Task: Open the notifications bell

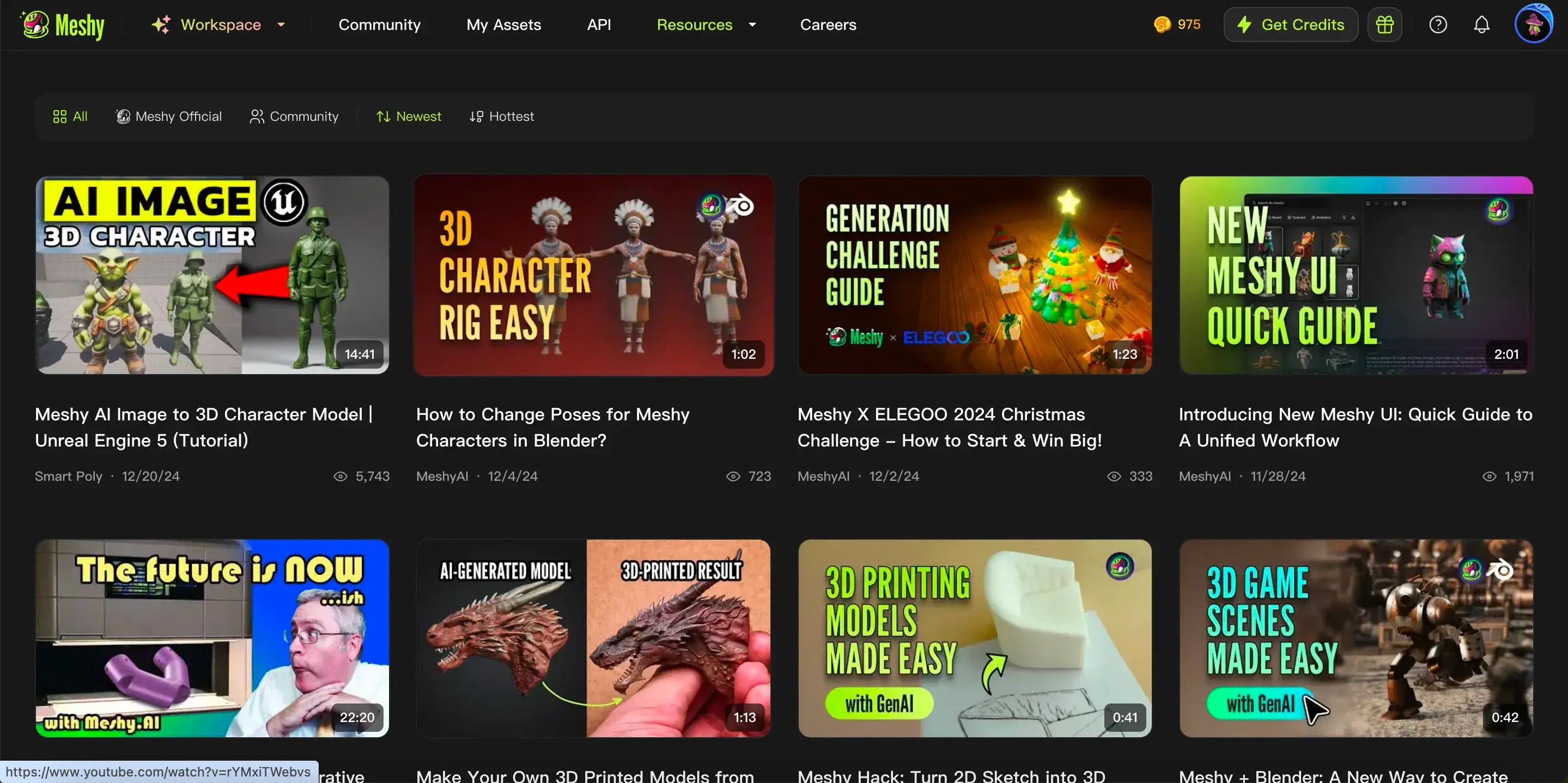Action: 1481,25
